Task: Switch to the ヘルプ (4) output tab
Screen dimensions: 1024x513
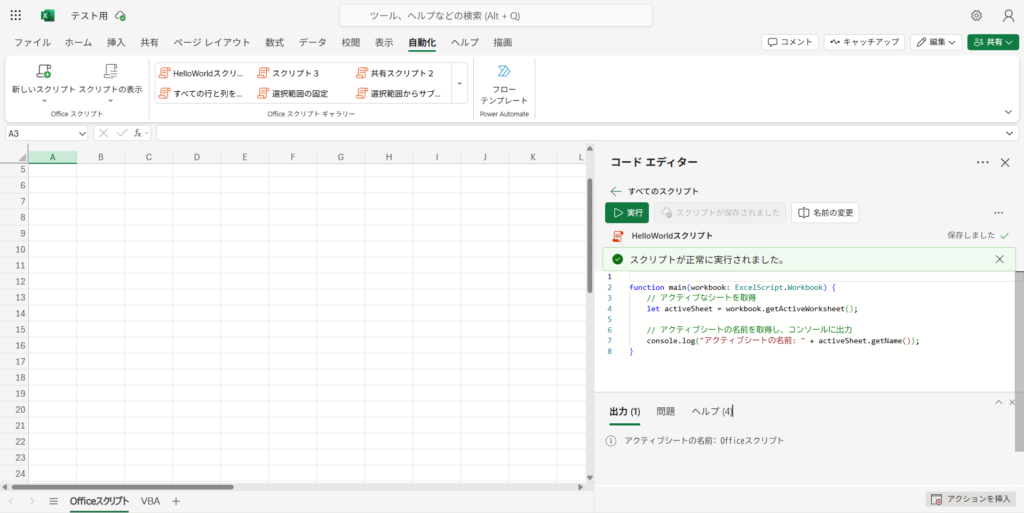Action: [712, 412]
